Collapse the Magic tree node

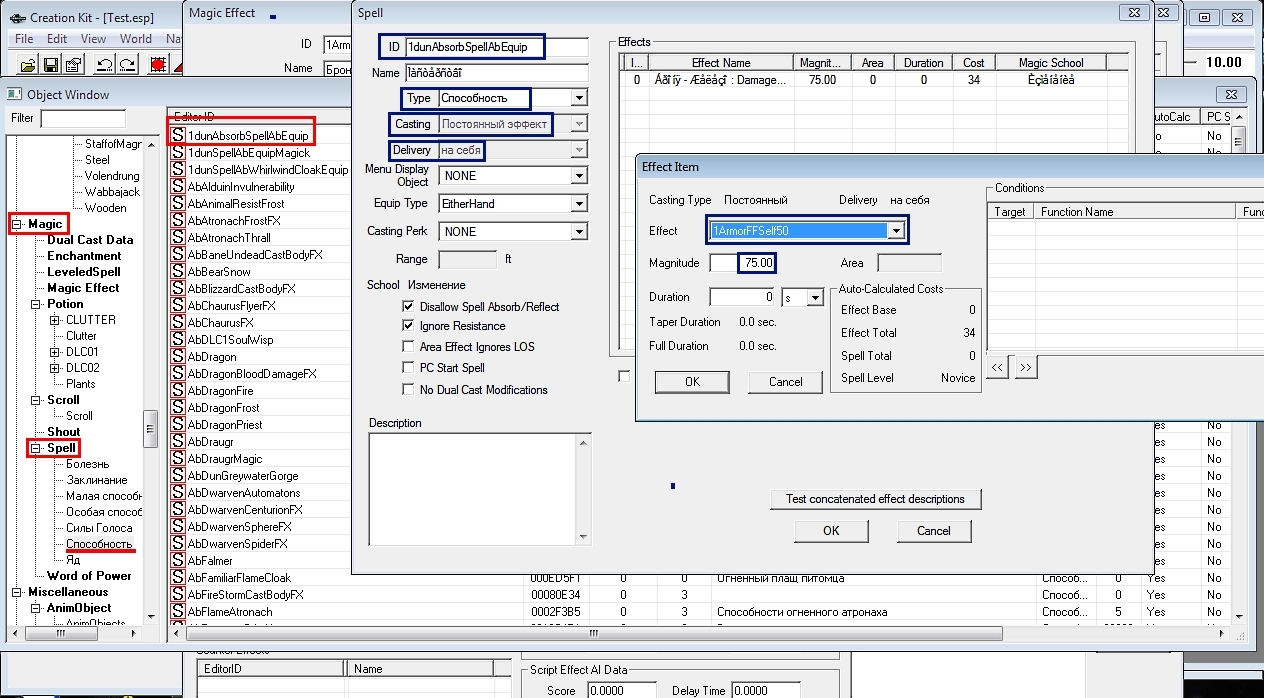click(x=19, y=224)
